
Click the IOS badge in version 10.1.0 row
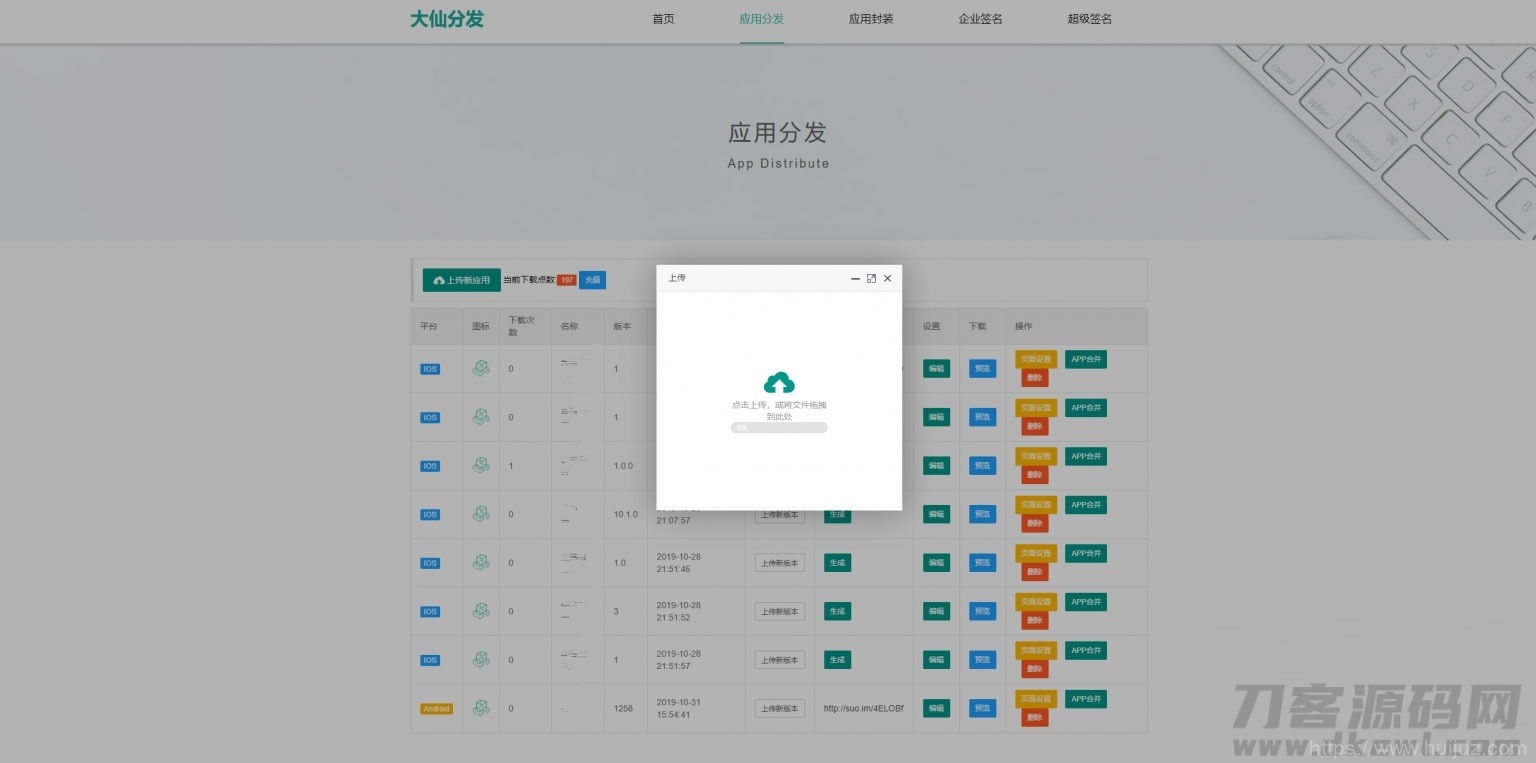pyautogui.click(x=430, y=514)
